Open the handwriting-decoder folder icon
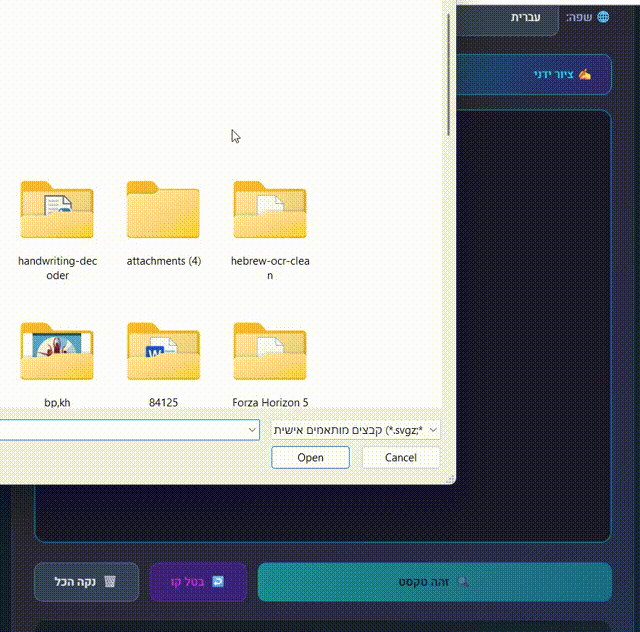Image resolution: width=640 pixels, height=632 pixels. [x=57, y=211]
